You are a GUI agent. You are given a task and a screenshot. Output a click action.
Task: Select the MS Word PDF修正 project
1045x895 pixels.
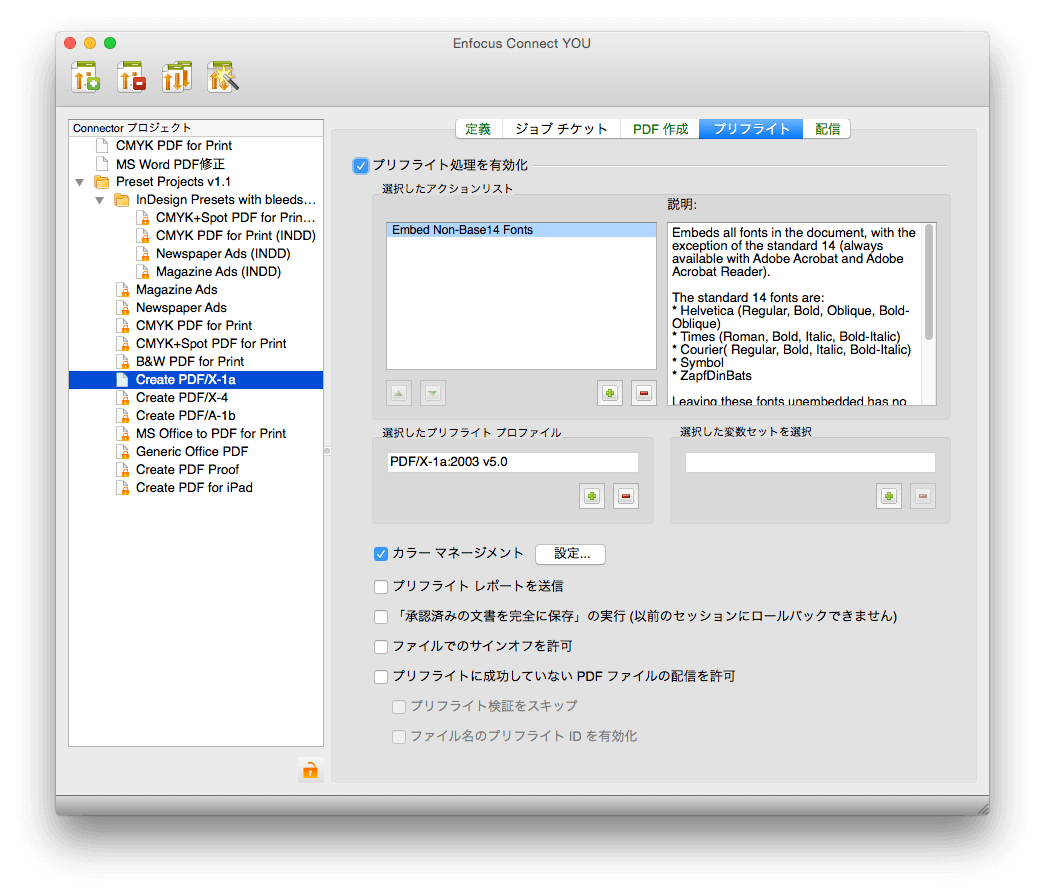[171, 164]
